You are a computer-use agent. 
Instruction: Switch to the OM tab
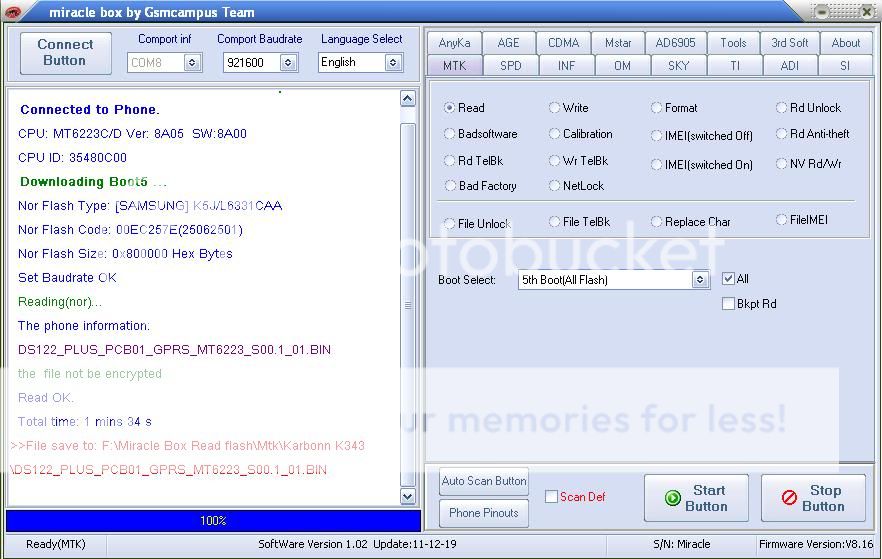(622, 65)
